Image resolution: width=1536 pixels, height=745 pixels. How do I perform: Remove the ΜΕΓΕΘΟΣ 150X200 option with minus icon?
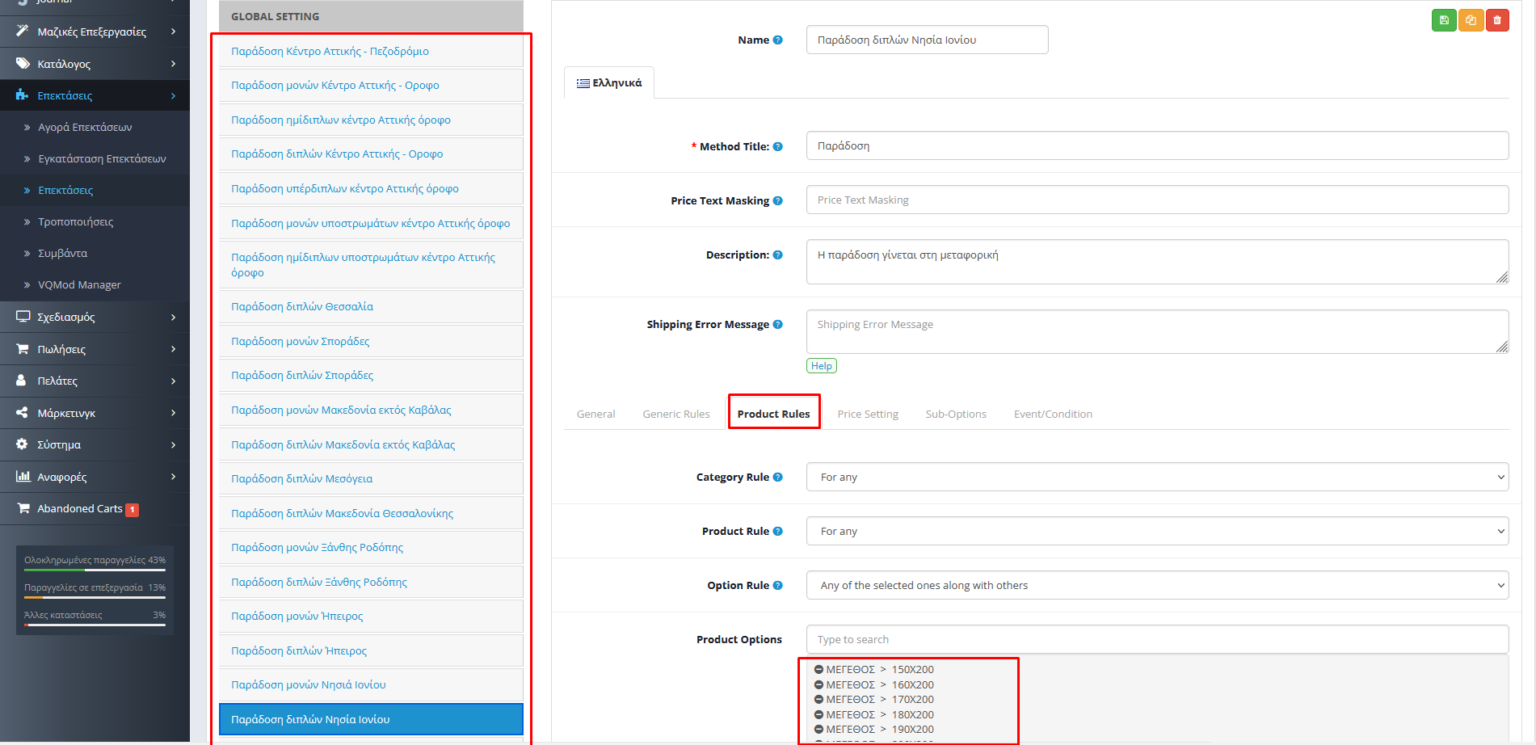(818, 669)
